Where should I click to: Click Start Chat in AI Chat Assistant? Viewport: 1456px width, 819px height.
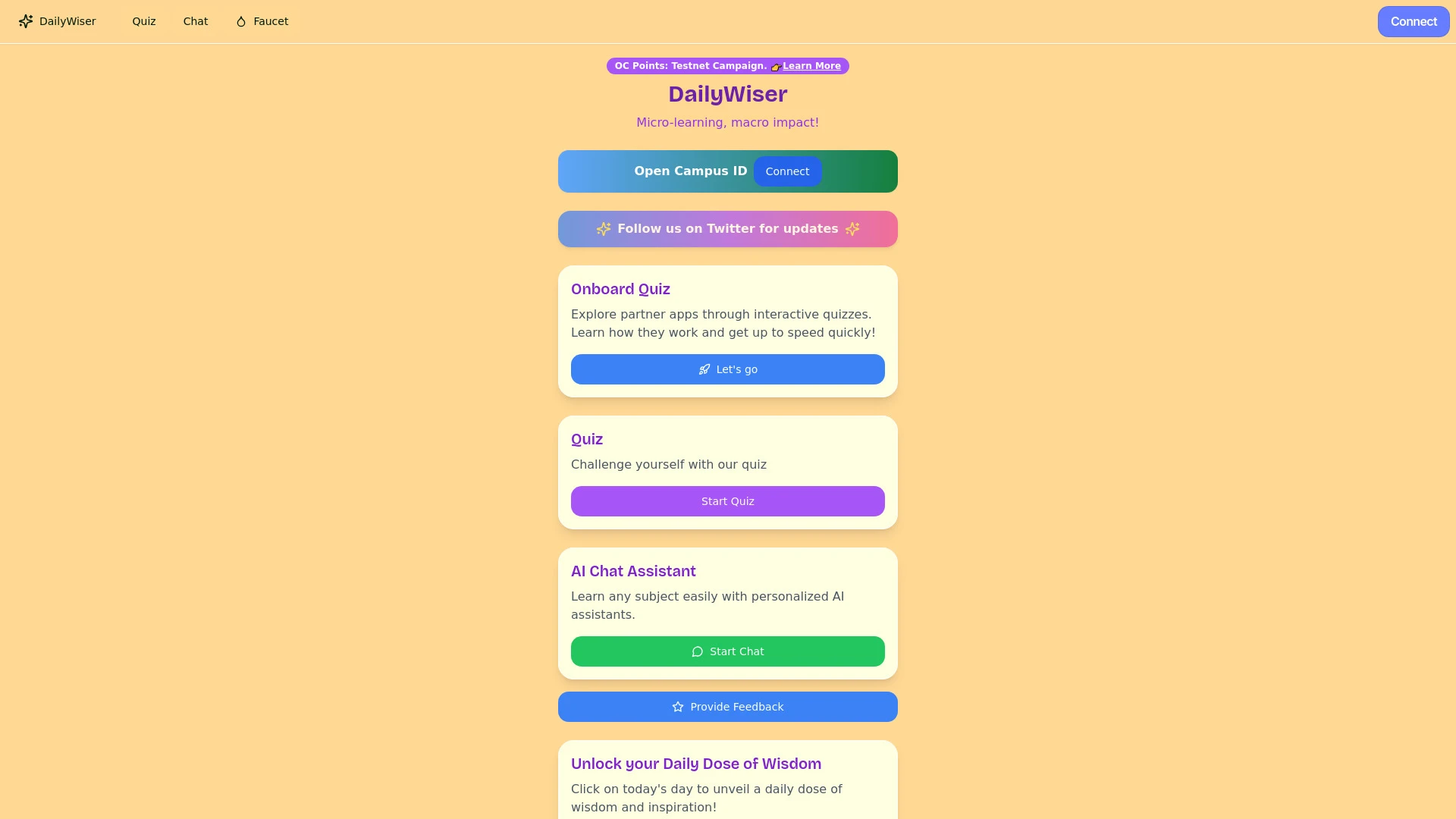click(727, 651)
